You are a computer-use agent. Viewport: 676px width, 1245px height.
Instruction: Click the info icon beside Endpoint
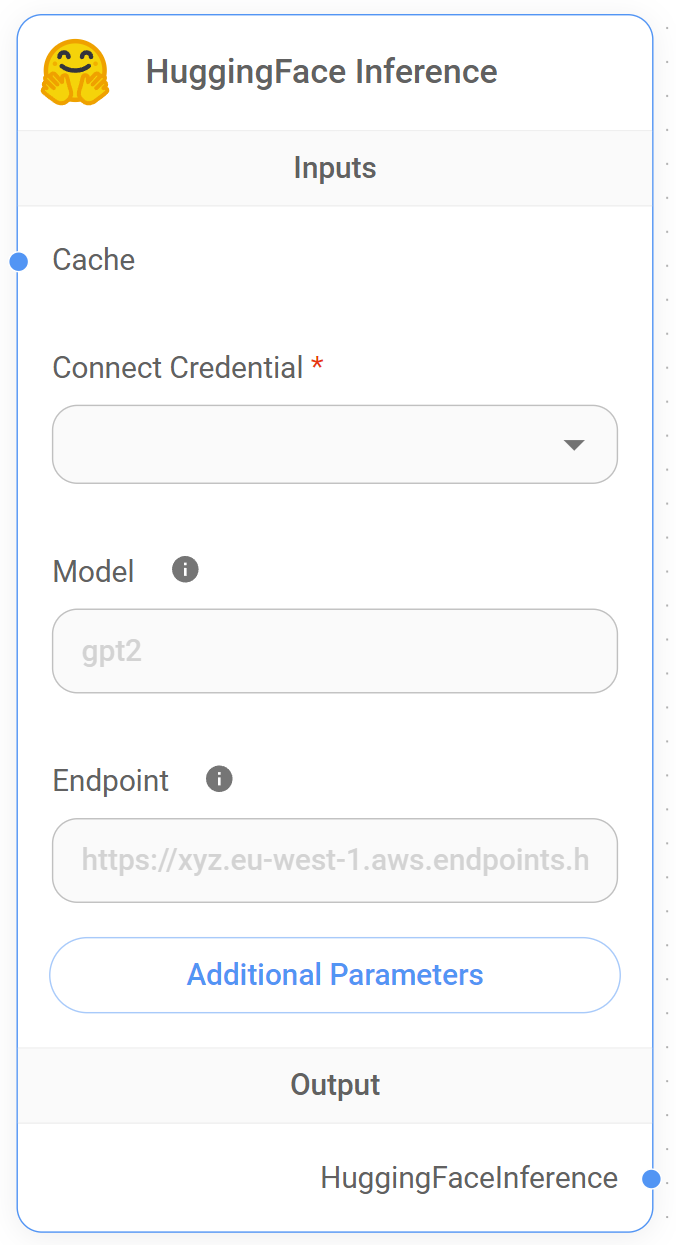[x=219, y=779]
